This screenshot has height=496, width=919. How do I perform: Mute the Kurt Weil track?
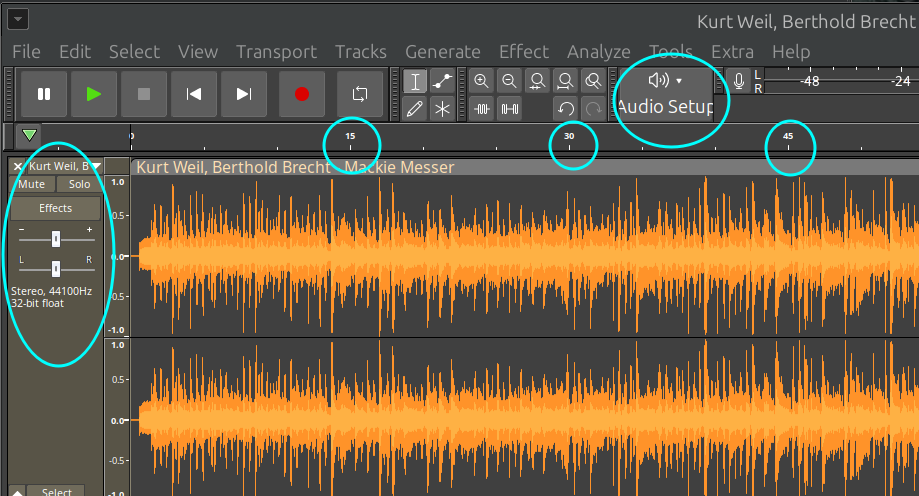point(32,184)
